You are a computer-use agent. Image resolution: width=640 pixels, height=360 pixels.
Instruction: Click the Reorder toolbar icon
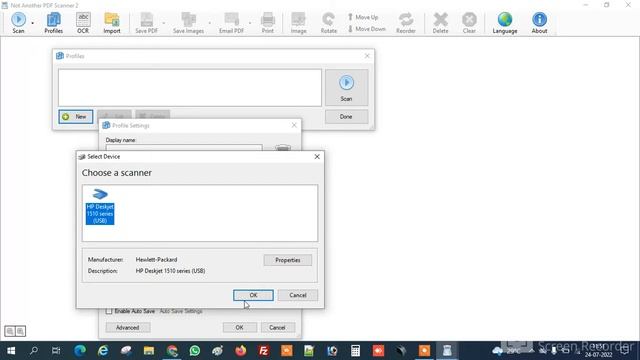tap(406, 22)
